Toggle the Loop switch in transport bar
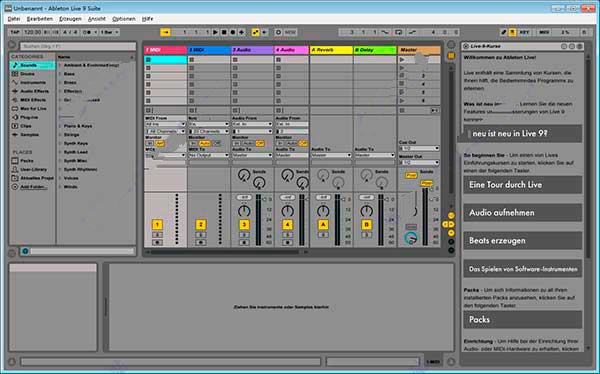600x374 pixels. tap(399, 33)
